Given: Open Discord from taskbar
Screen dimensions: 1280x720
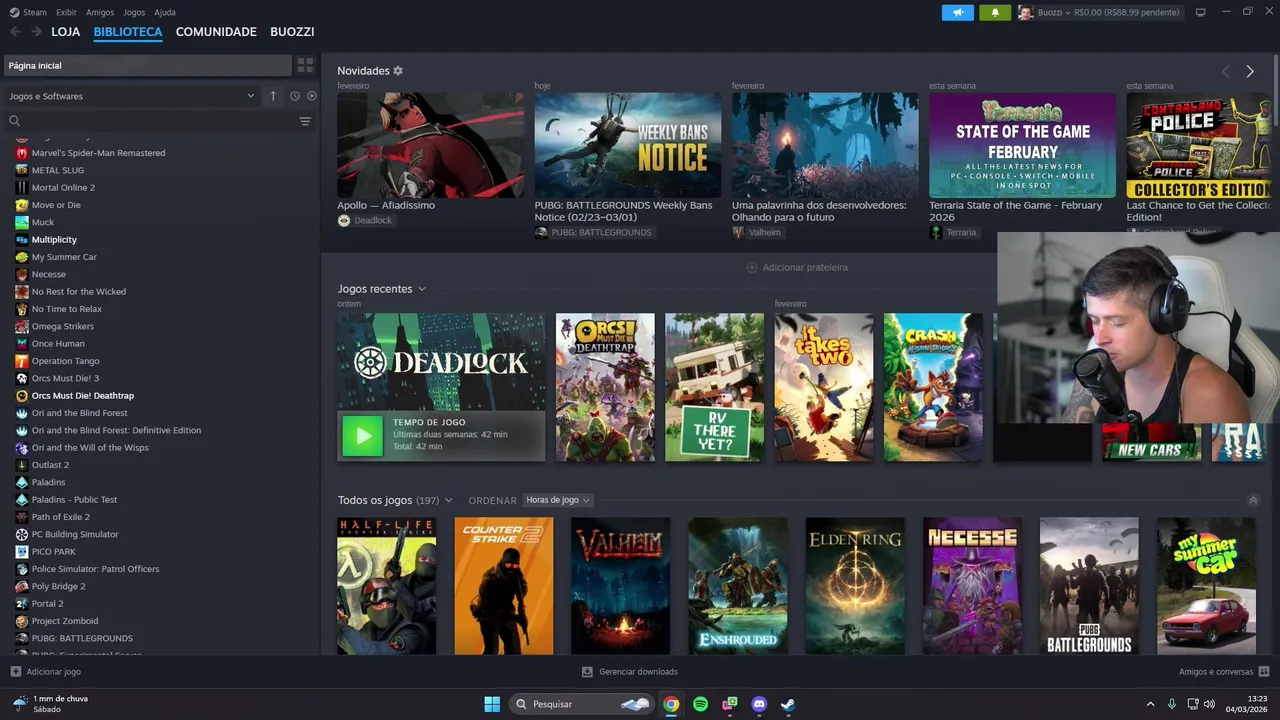Looking at the screenshot, I should pos(759,704).
